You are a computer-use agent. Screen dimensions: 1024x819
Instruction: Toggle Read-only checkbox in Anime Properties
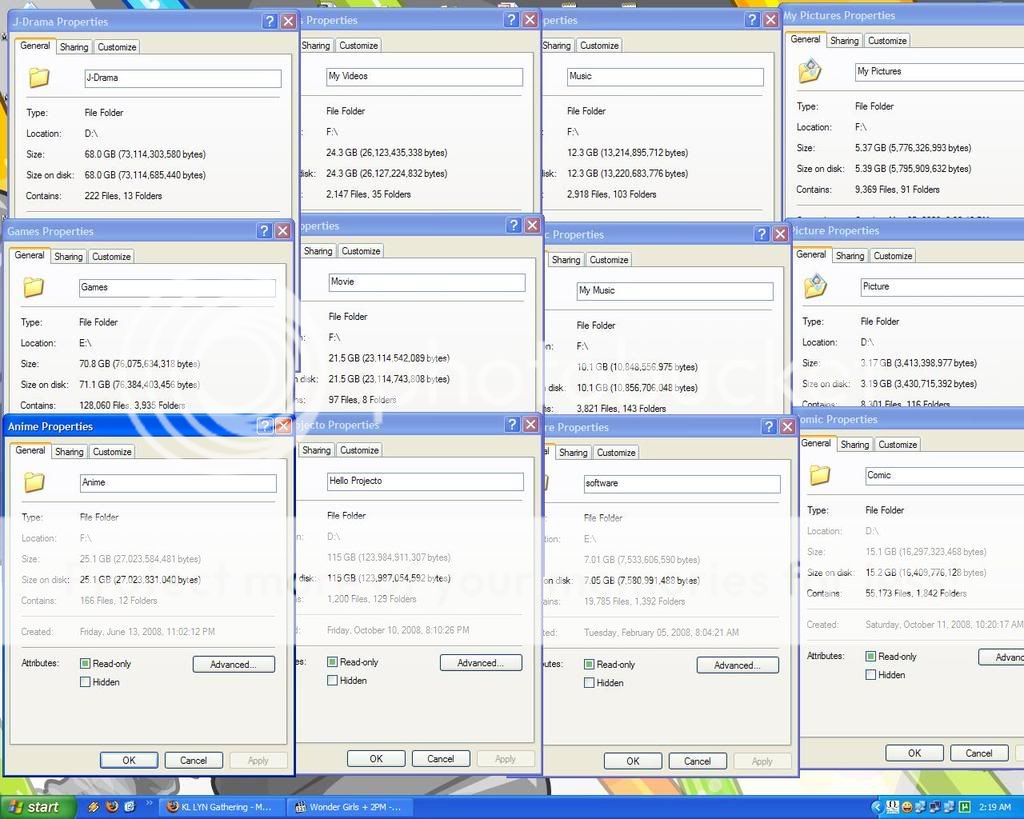click(x=85, y=664)
